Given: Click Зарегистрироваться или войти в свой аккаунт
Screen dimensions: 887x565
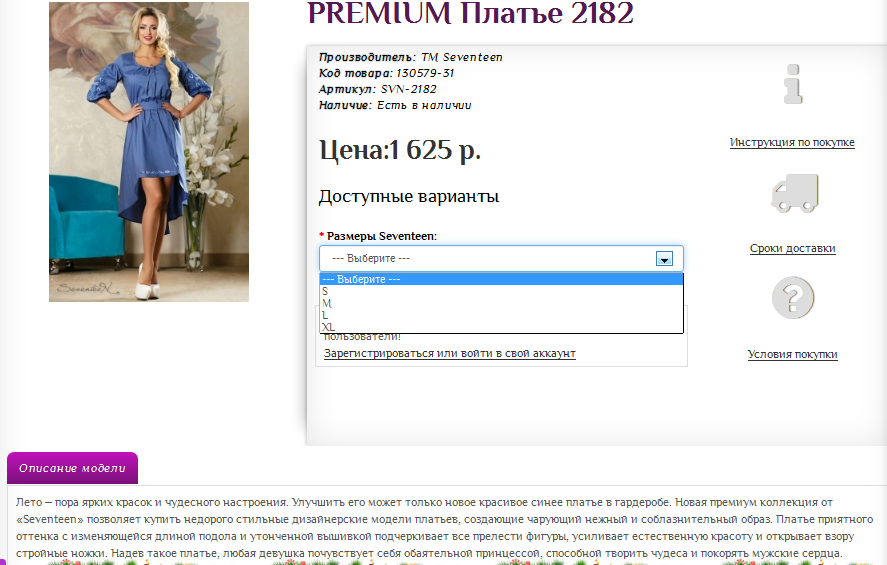Looking at the screenshot, I should pyautogui.click(x=450, y=353).
